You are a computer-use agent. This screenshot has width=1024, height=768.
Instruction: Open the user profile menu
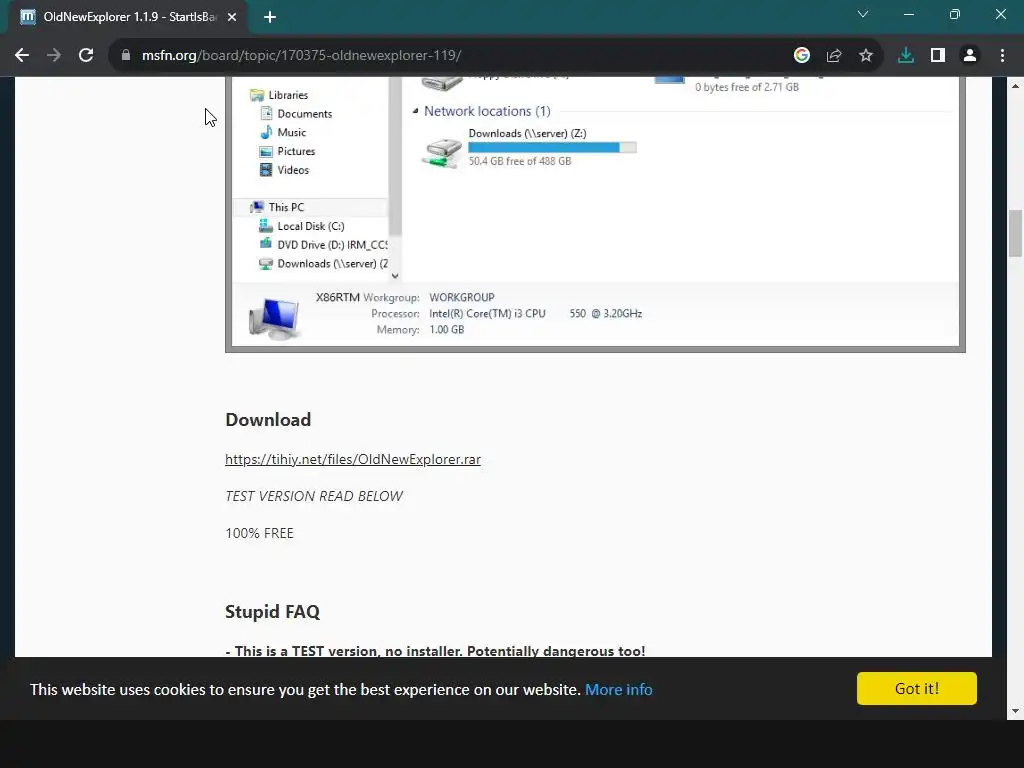(970, 56)
